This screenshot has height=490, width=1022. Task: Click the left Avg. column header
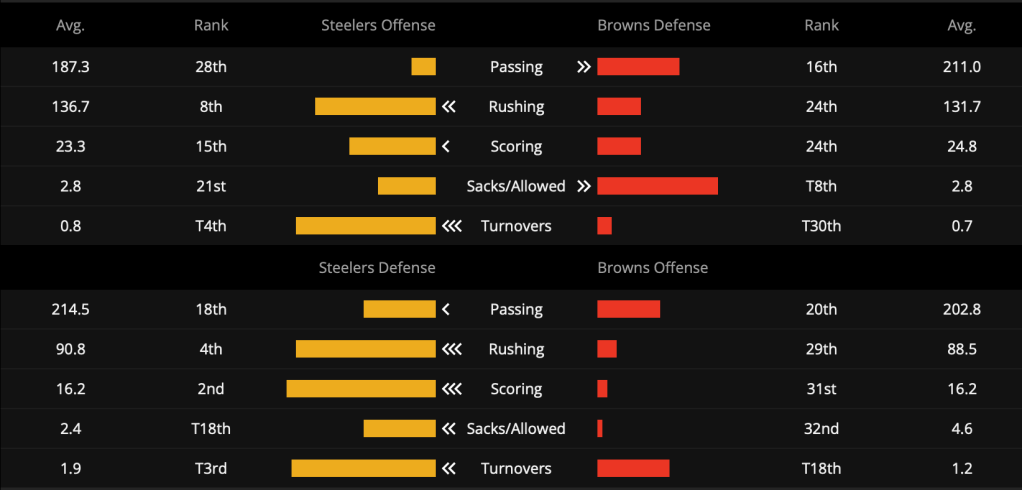(x=70, y=26)
